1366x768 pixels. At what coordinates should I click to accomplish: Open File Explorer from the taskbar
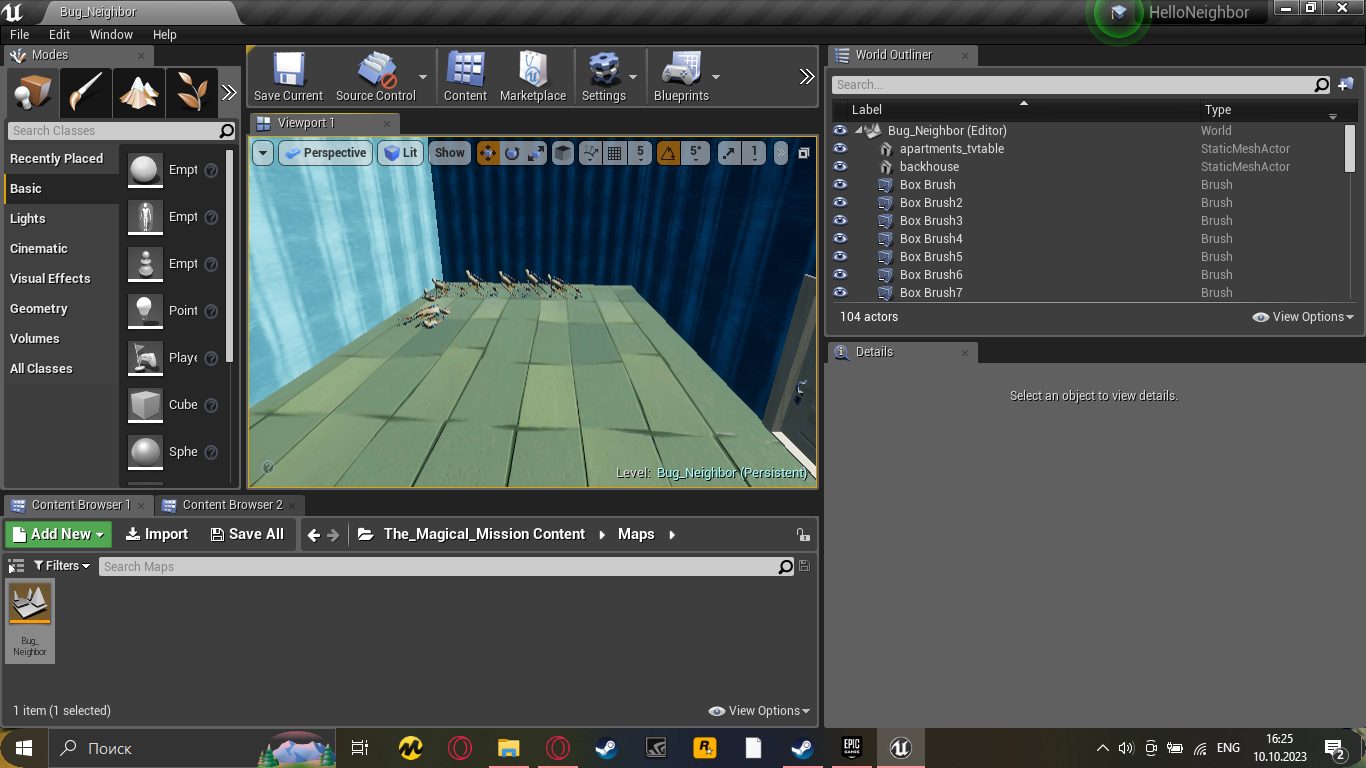(x=509, y=747)
